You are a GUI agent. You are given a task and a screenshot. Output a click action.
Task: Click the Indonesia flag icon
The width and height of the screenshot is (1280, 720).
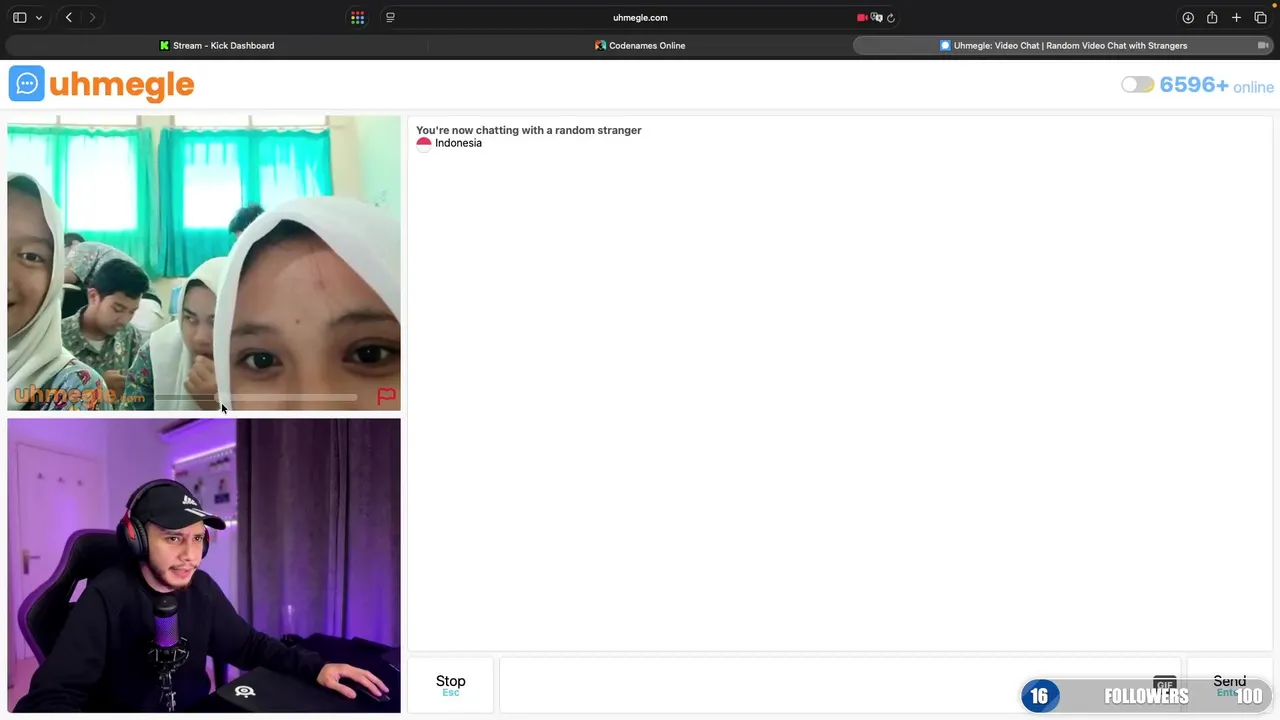(x=424, y=143)
